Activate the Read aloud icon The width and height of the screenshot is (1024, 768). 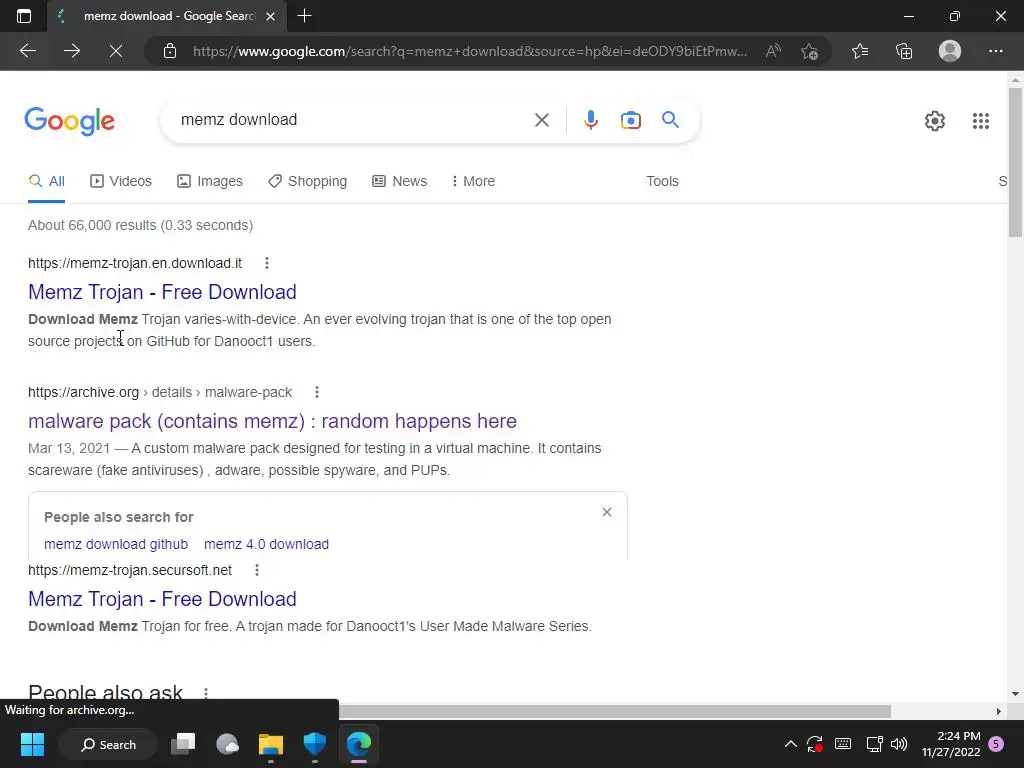(x=773, y=51)
